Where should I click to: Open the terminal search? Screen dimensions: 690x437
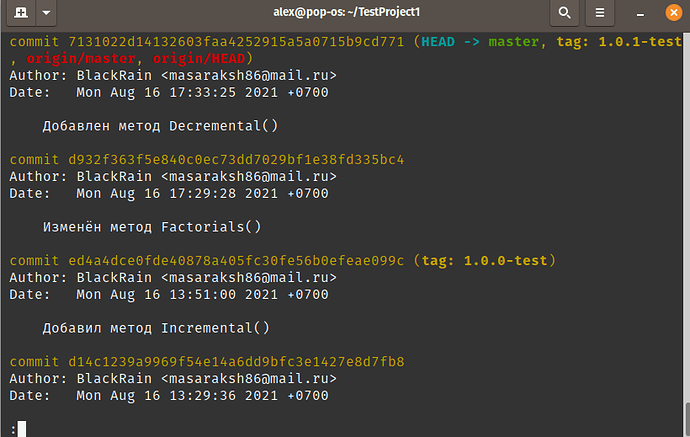point(564,12)
